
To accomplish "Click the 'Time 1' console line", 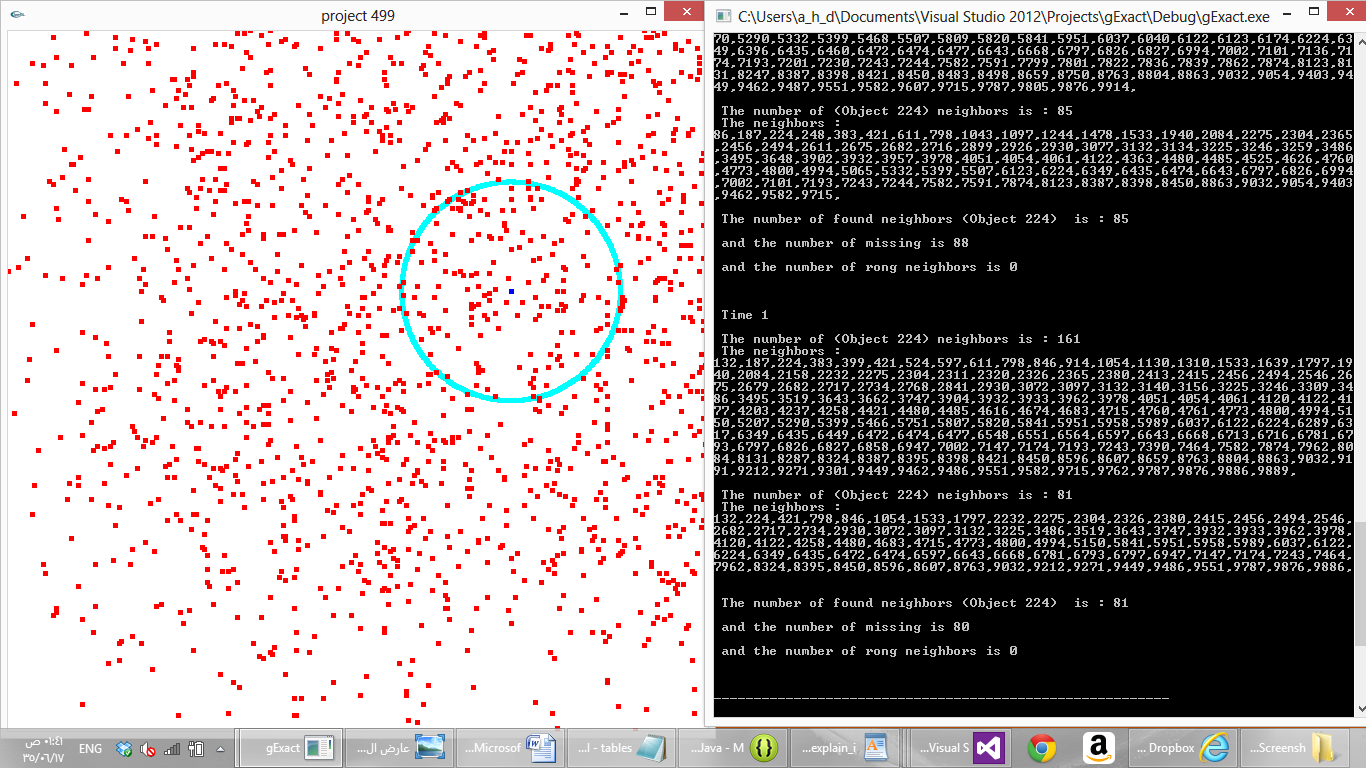I will [x=745, y=315].
